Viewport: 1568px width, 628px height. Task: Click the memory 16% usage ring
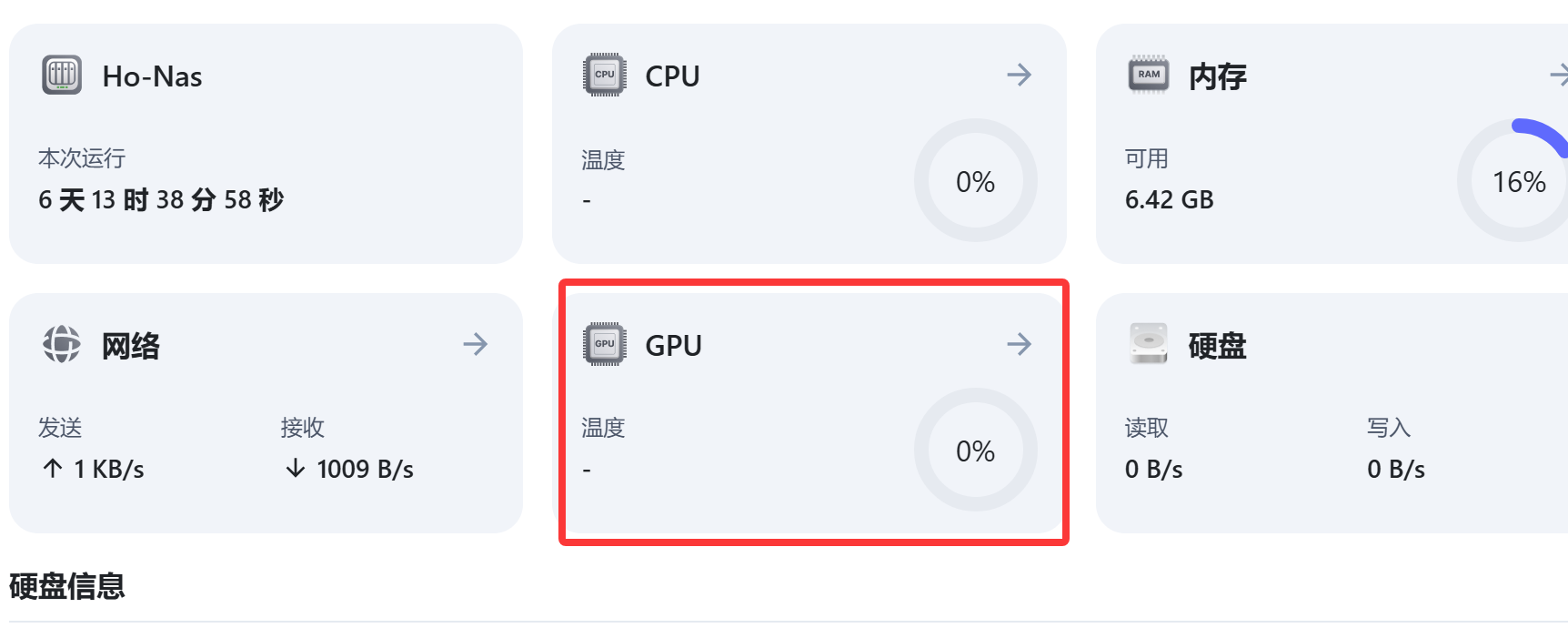tap(1515, 180)
